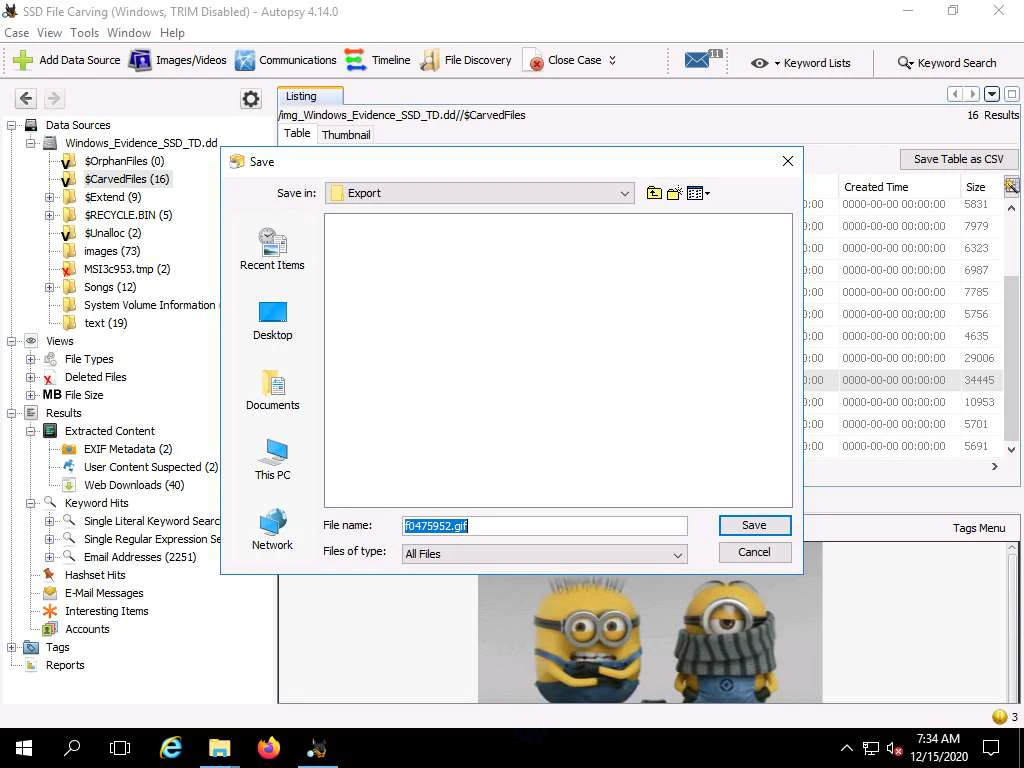This screenshot has width=1024, height=768.
Task: Click the taskbar search magnifier
Action: (72, 748)
